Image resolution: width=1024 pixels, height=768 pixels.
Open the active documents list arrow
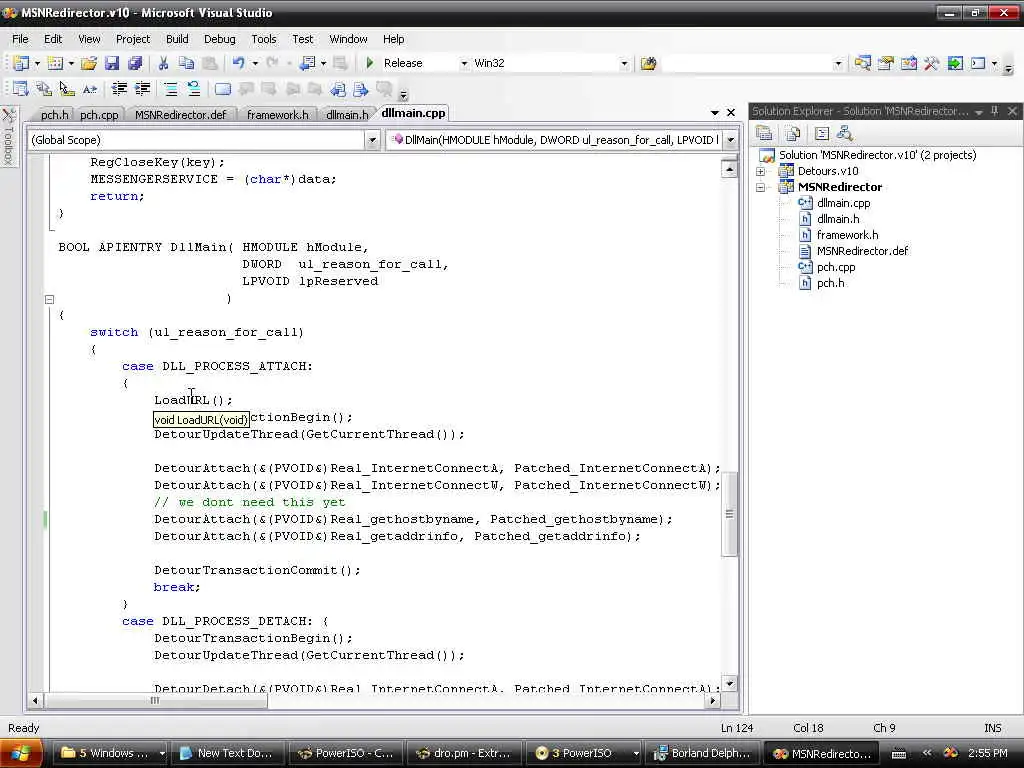pos(715,113)
